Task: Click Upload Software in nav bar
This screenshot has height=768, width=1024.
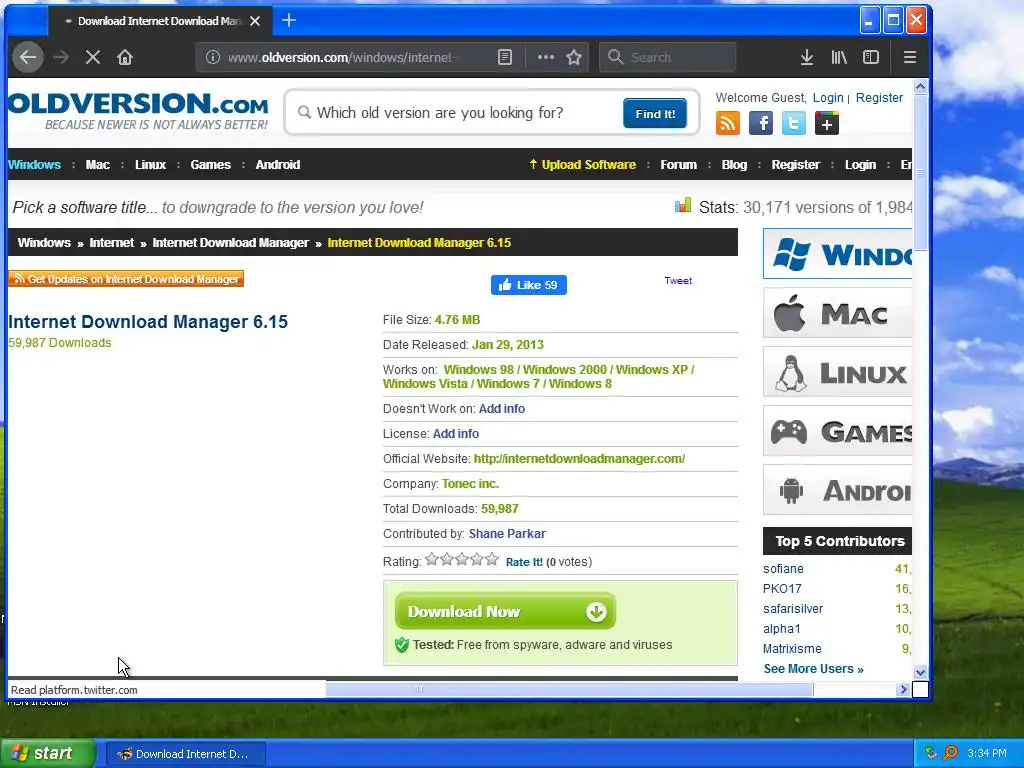Action: (x=582, y=165)
